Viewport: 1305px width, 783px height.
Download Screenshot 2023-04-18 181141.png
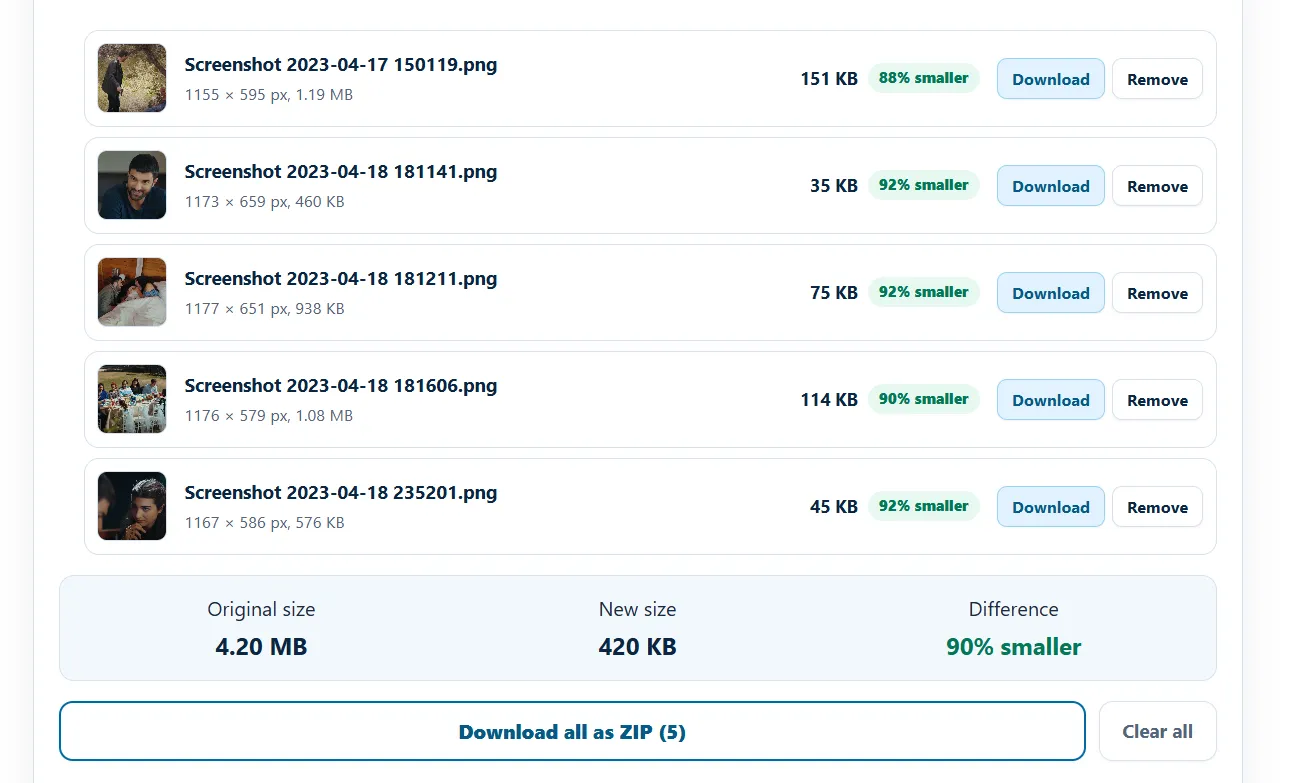pyautogui.click(x=1050, y=186)
